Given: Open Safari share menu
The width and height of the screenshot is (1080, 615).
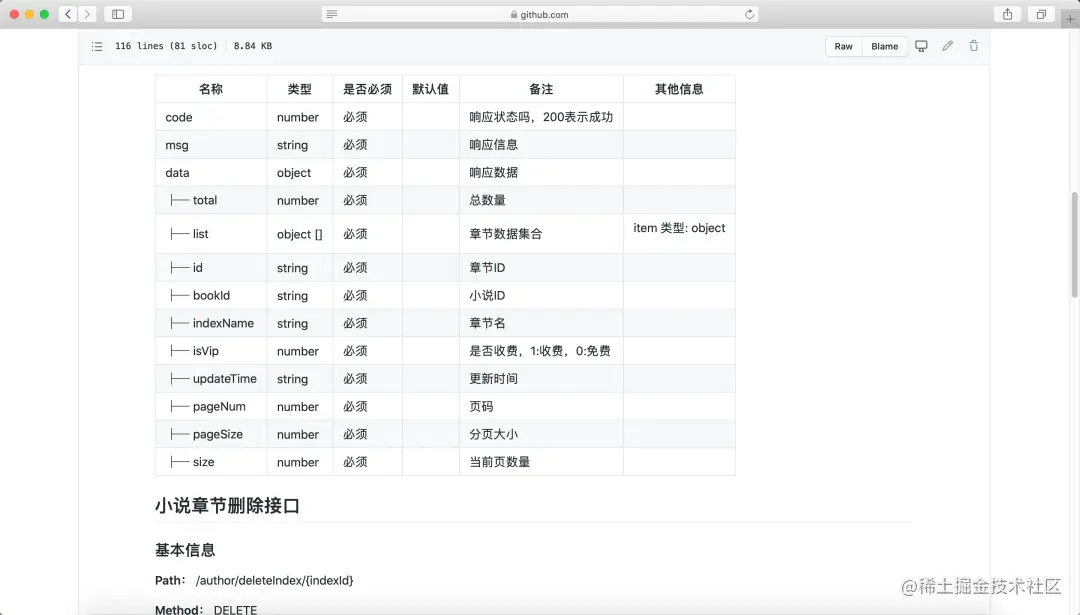Looking at the screenshot, I should point(1008,14).
